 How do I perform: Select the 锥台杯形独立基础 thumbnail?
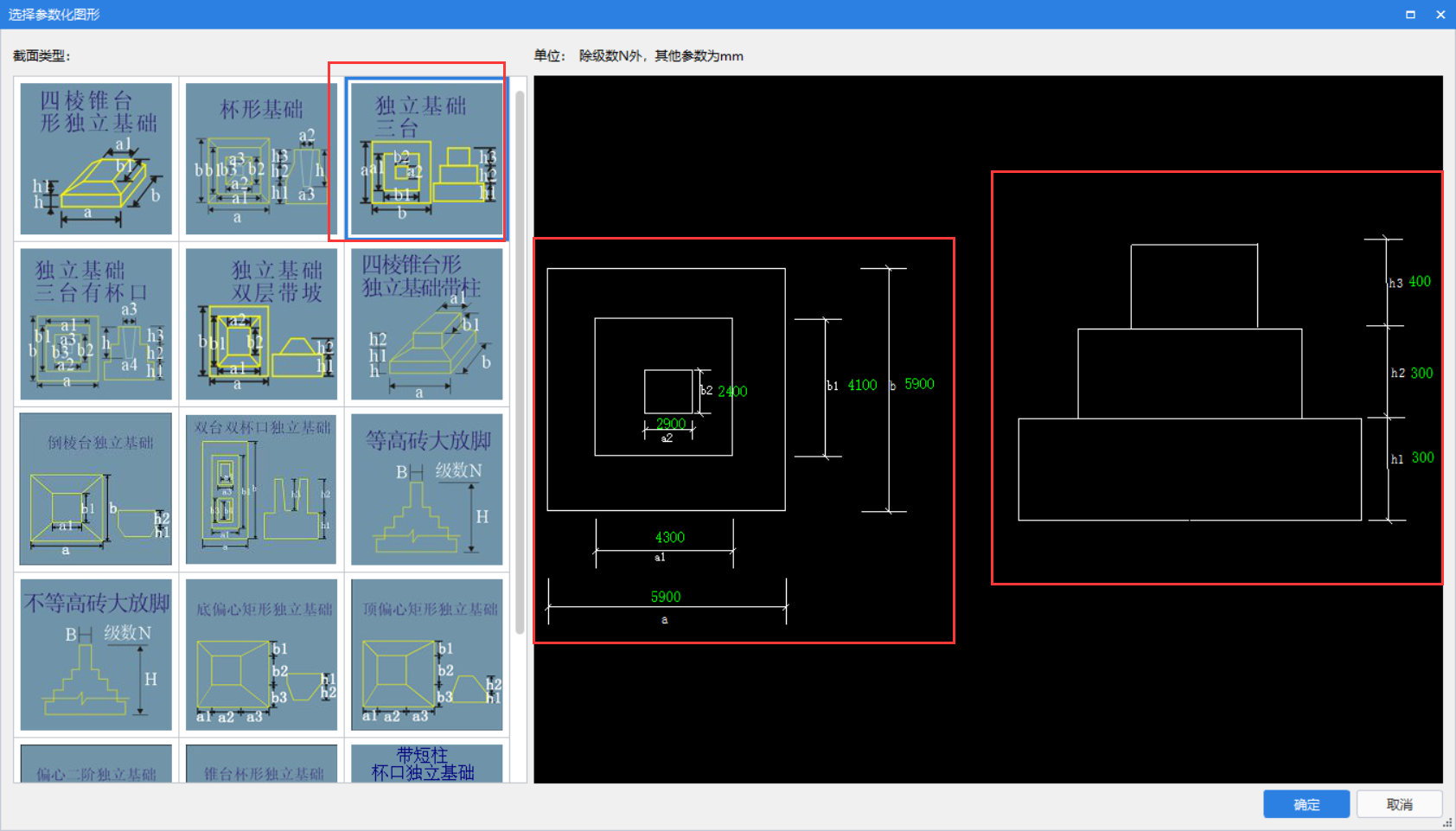tap(261, 764)
